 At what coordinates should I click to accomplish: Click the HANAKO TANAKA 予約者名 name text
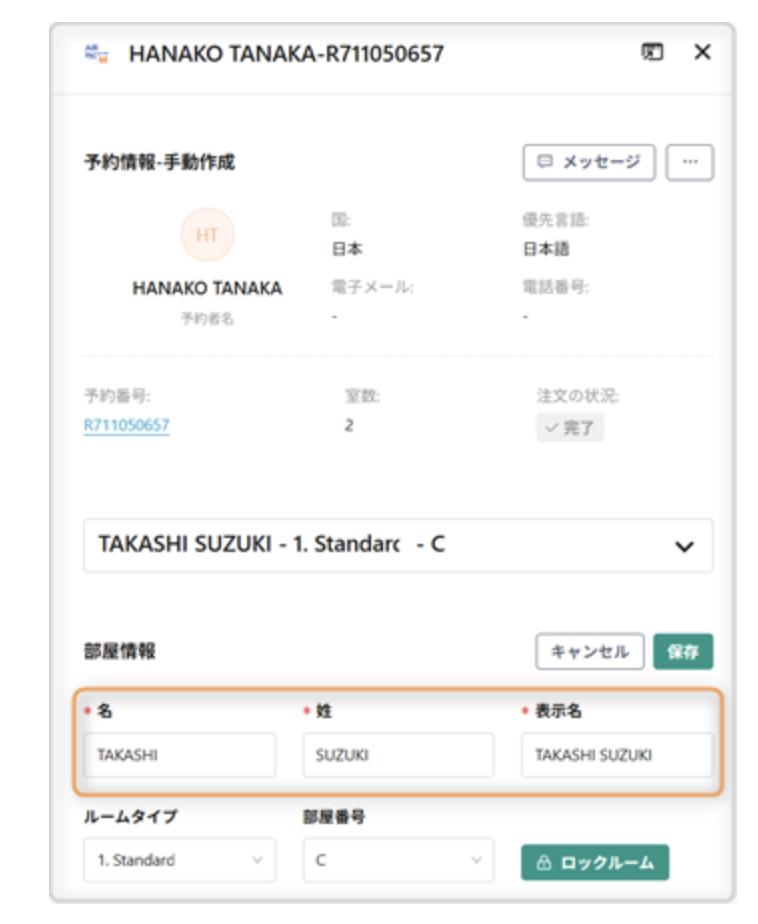point(207,288)
